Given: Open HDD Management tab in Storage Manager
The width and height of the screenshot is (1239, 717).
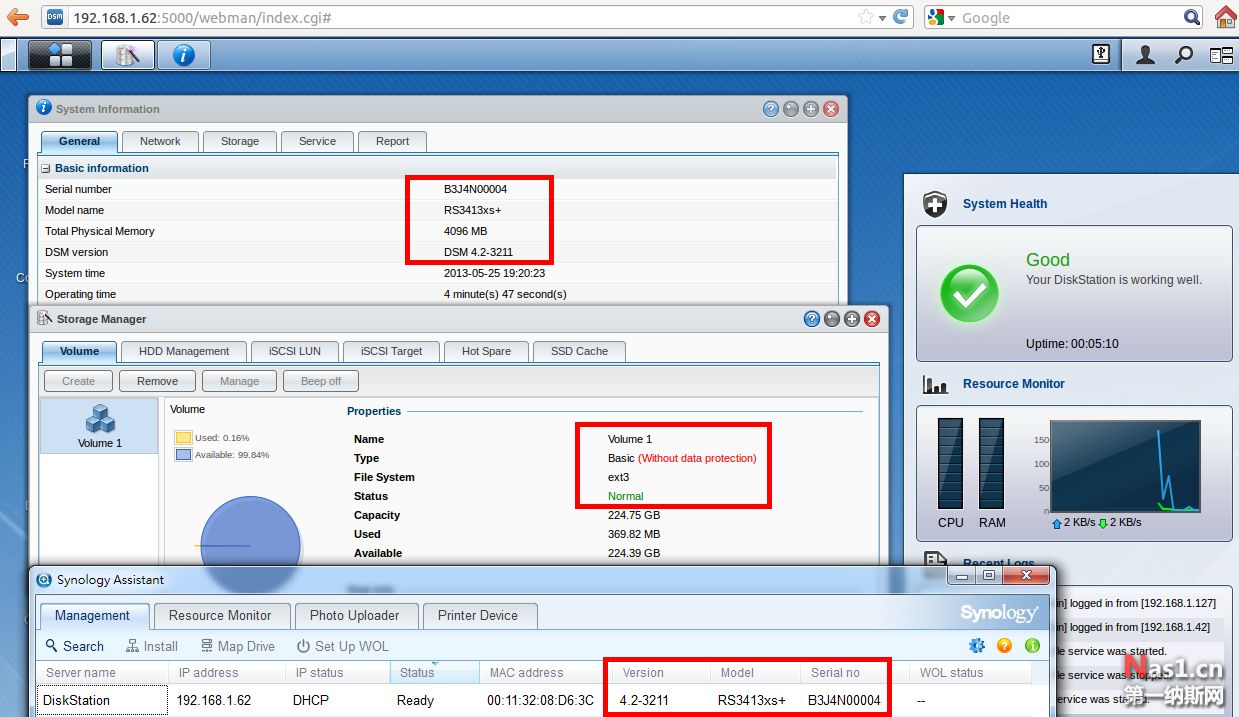Looking at the screenshot, I should [184, 351].
